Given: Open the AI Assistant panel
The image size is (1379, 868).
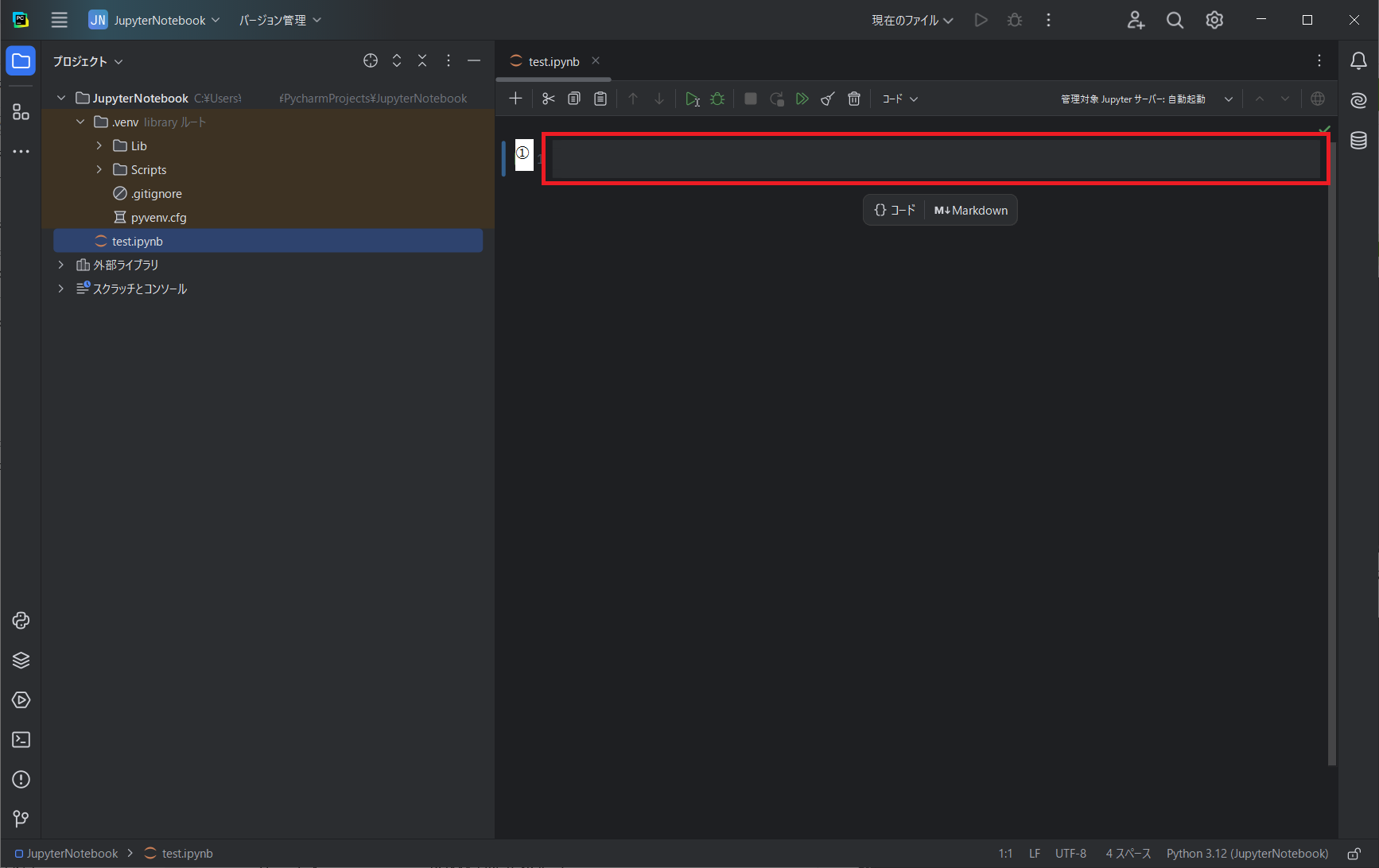Looking at the screenshot, I should (x=1358, y=100).
